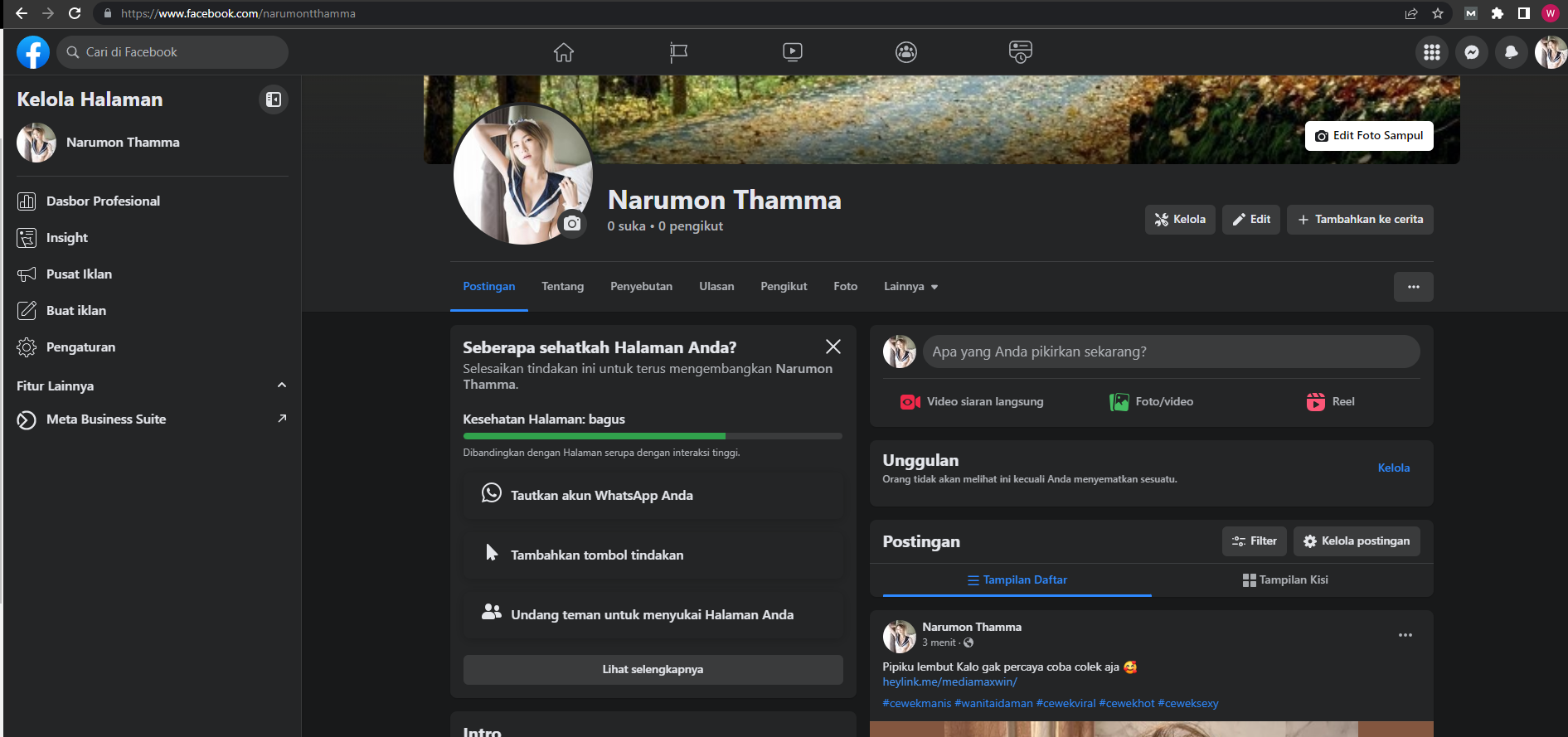
Task: Collapse the Kelola Halaman sidebar
Action: click(x=273, y=99)
